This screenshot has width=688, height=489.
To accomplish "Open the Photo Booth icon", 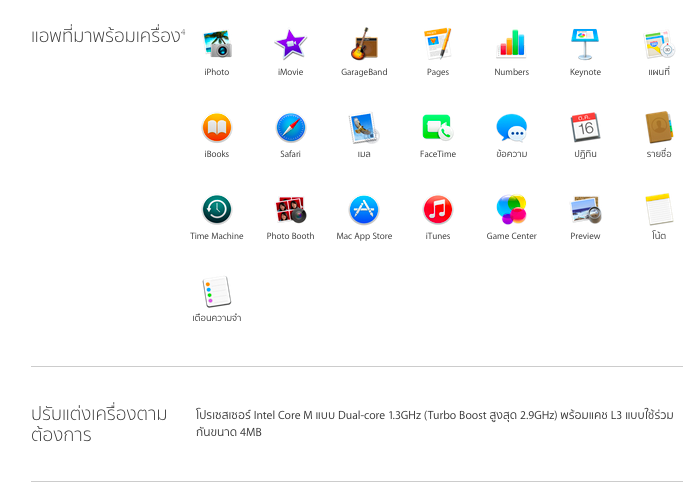I will 290,209.
